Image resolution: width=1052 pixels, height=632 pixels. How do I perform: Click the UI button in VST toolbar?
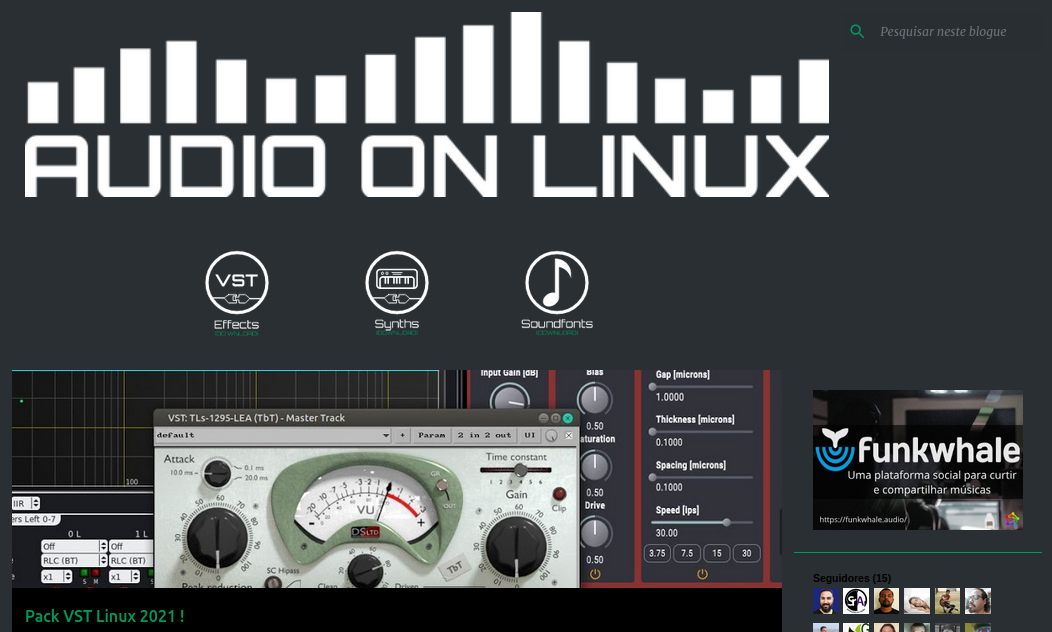pyautogui.click(x=529, y=435)
